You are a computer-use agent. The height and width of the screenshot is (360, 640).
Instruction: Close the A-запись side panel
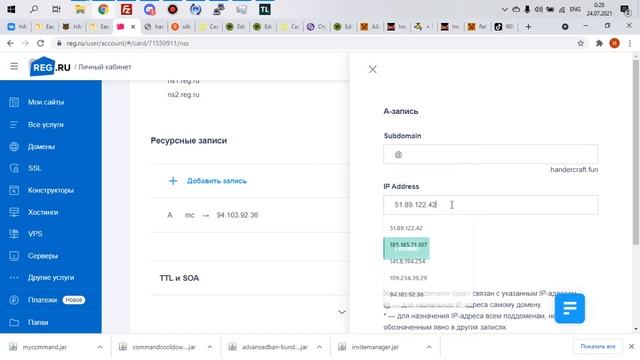373,69
